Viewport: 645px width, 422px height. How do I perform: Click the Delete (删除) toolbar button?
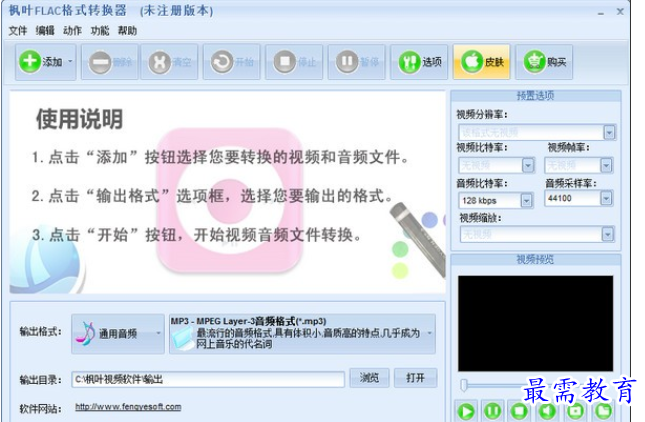pos(110,62)
